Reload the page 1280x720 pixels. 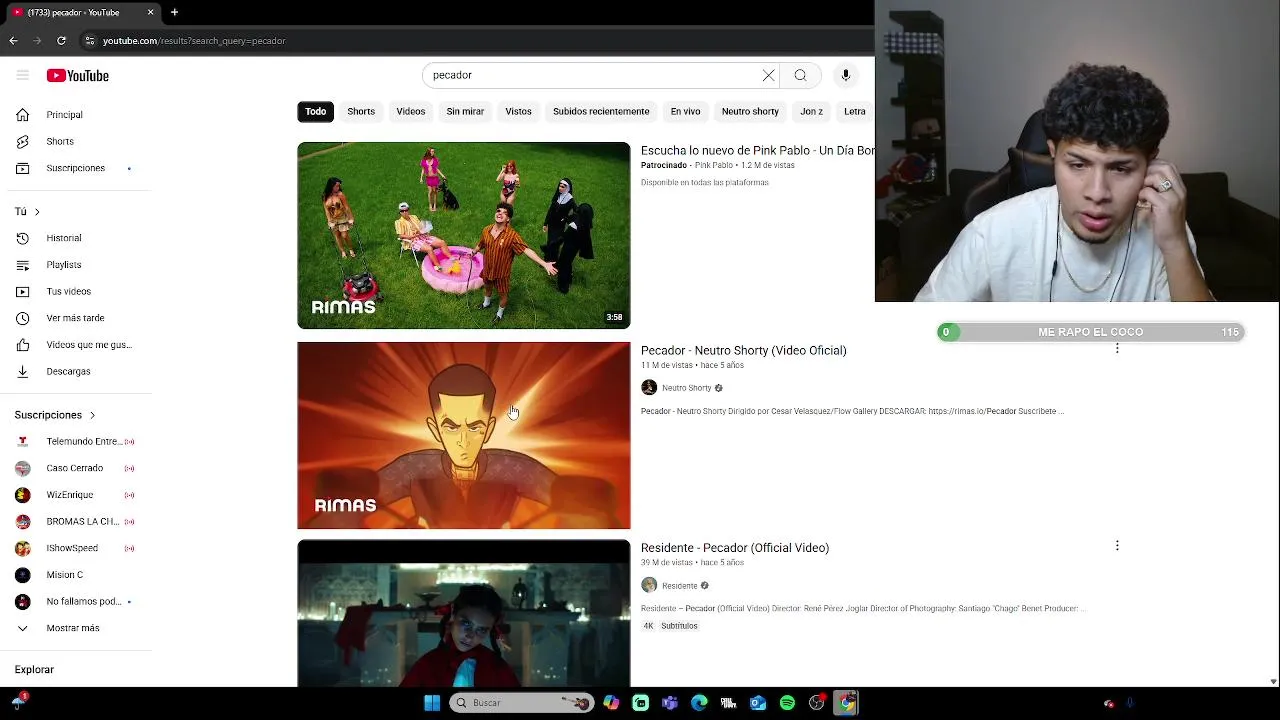(x=61, y=41)
